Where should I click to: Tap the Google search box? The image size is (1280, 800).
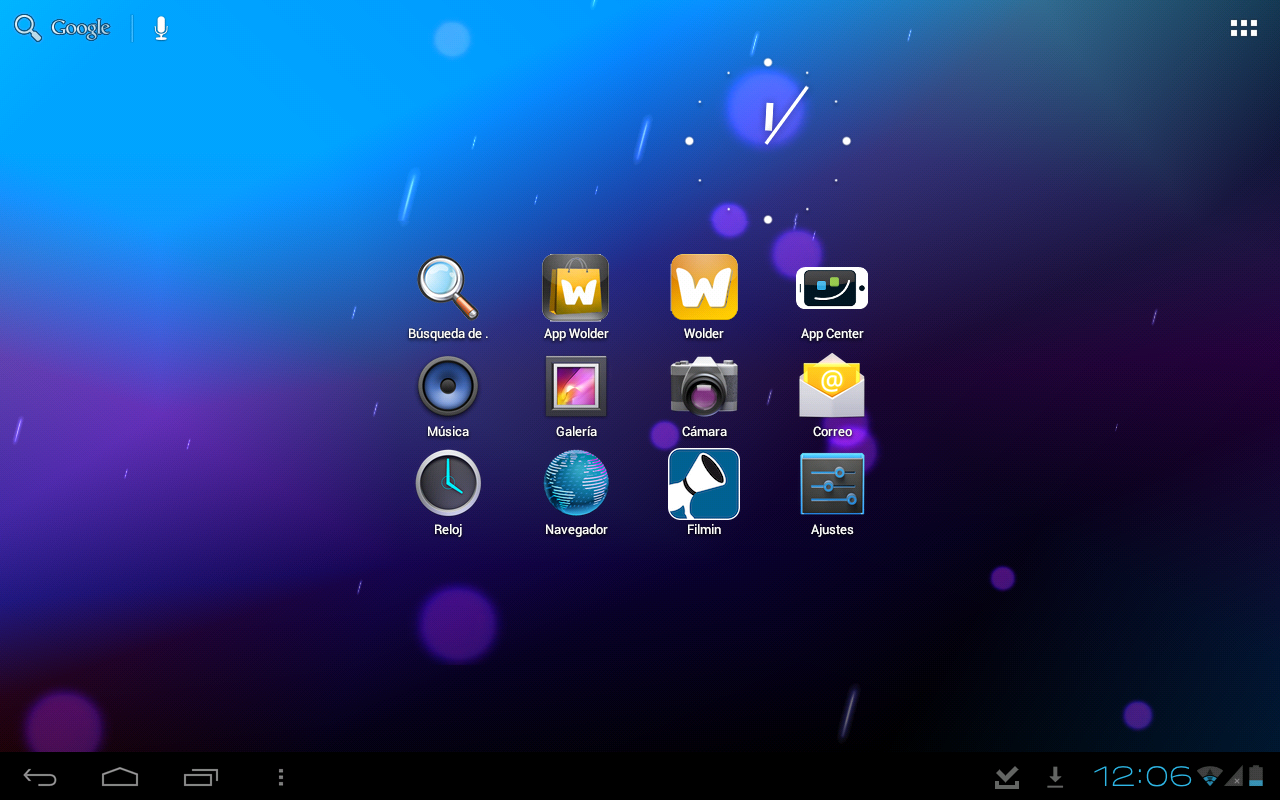point(64,28)
